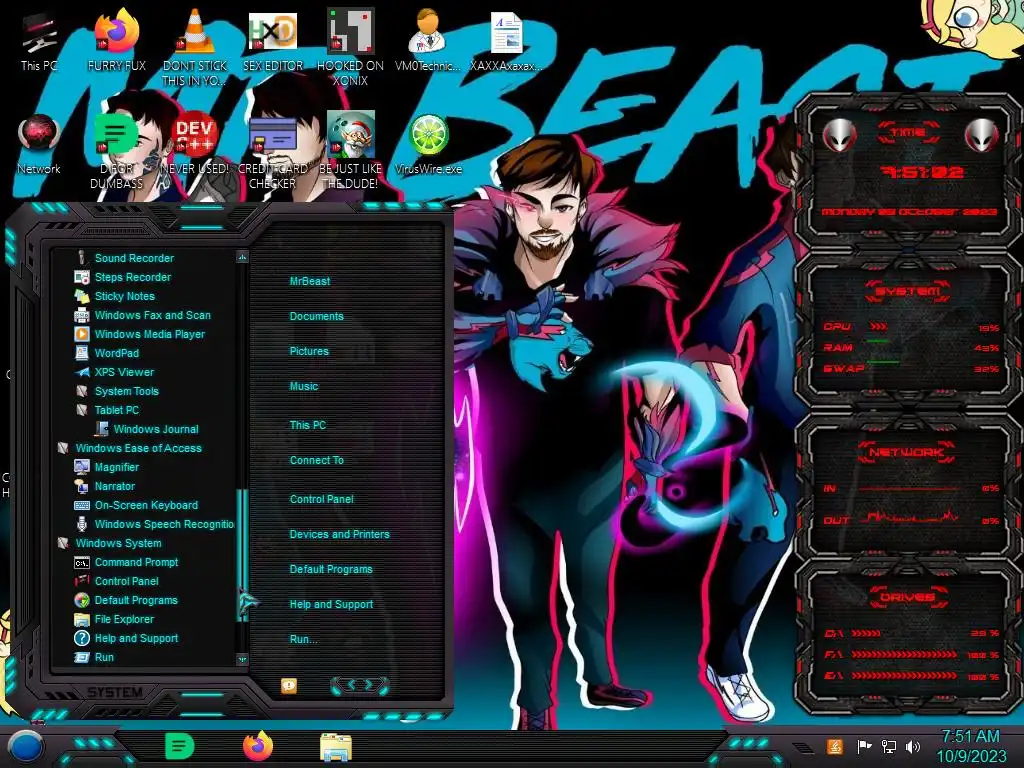Select the VLC cone desktop shortcut
This screenshot has width=1024, height=768.
[195, 47]
